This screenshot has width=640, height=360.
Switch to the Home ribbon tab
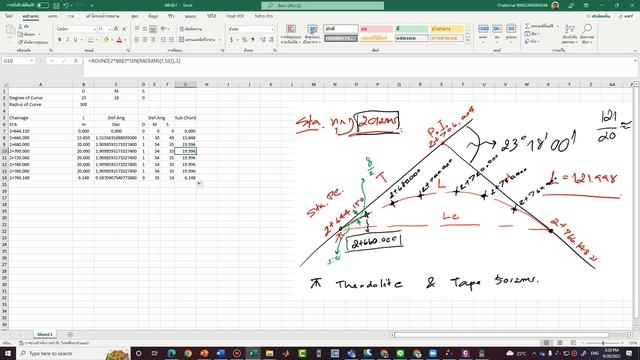tap(31, 16)
